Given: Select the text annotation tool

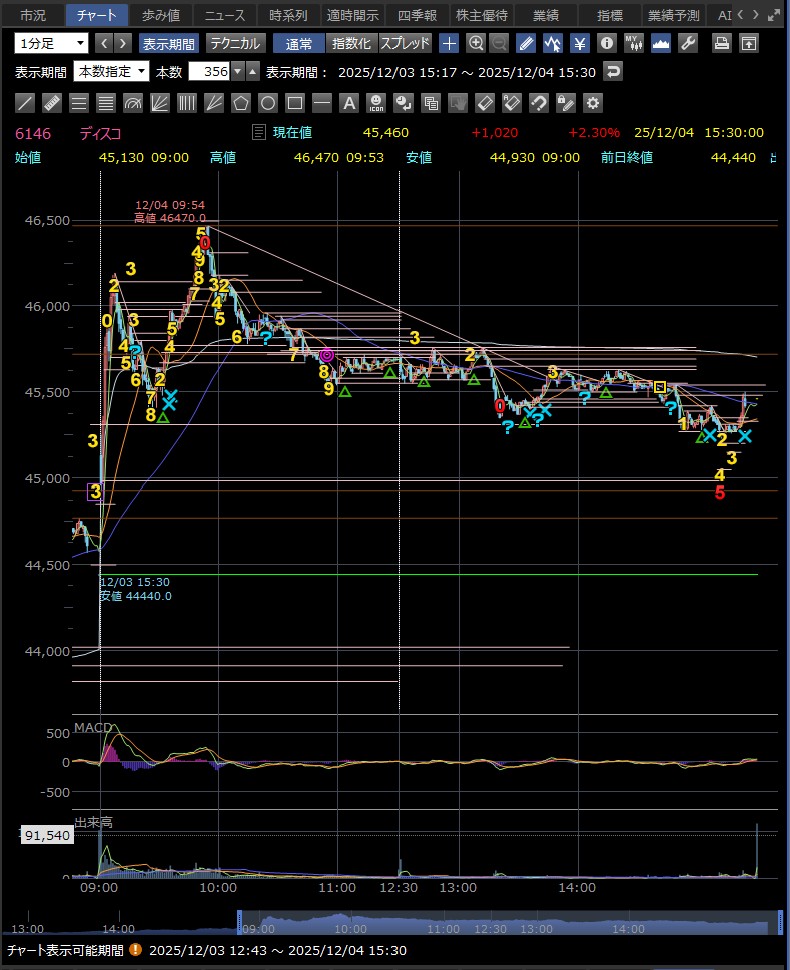Looking at the screenshot, I should tap(349, 103).
